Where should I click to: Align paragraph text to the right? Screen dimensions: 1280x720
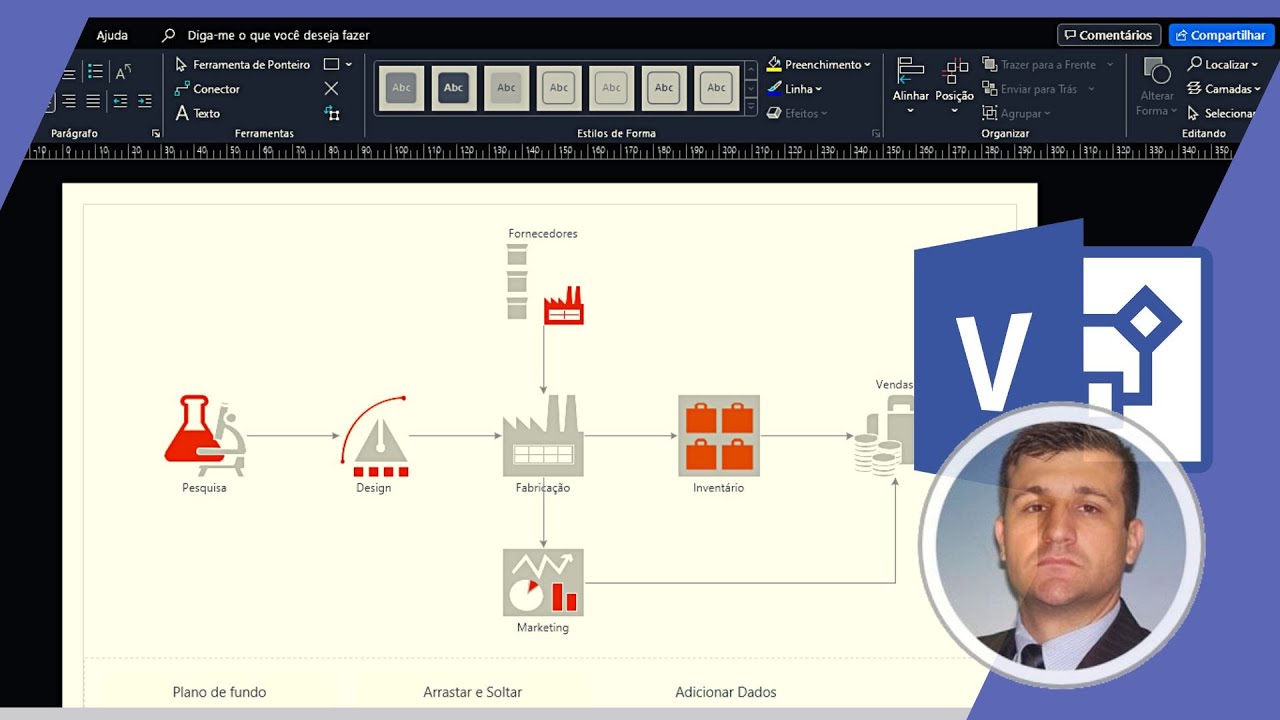(68, 101)
